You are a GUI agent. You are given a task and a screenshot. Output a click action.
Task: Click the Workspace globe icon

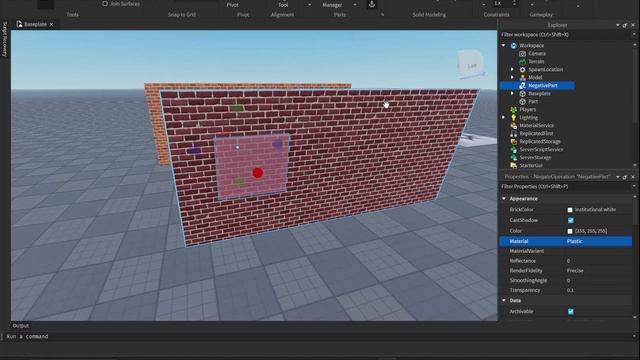point(513,46)
